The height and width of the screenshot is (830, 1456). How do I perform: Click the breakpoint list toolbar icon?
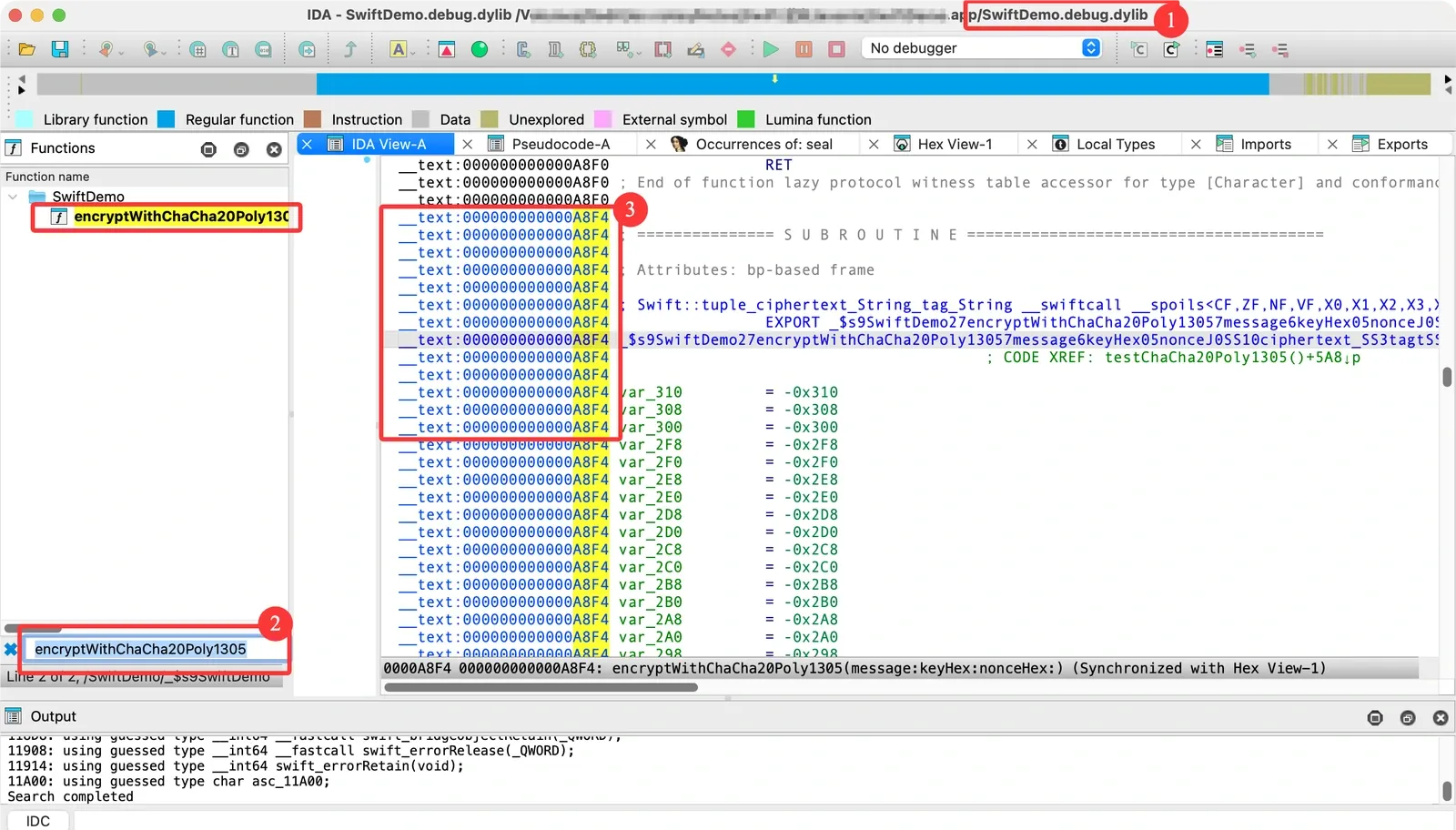[1214, 49]
